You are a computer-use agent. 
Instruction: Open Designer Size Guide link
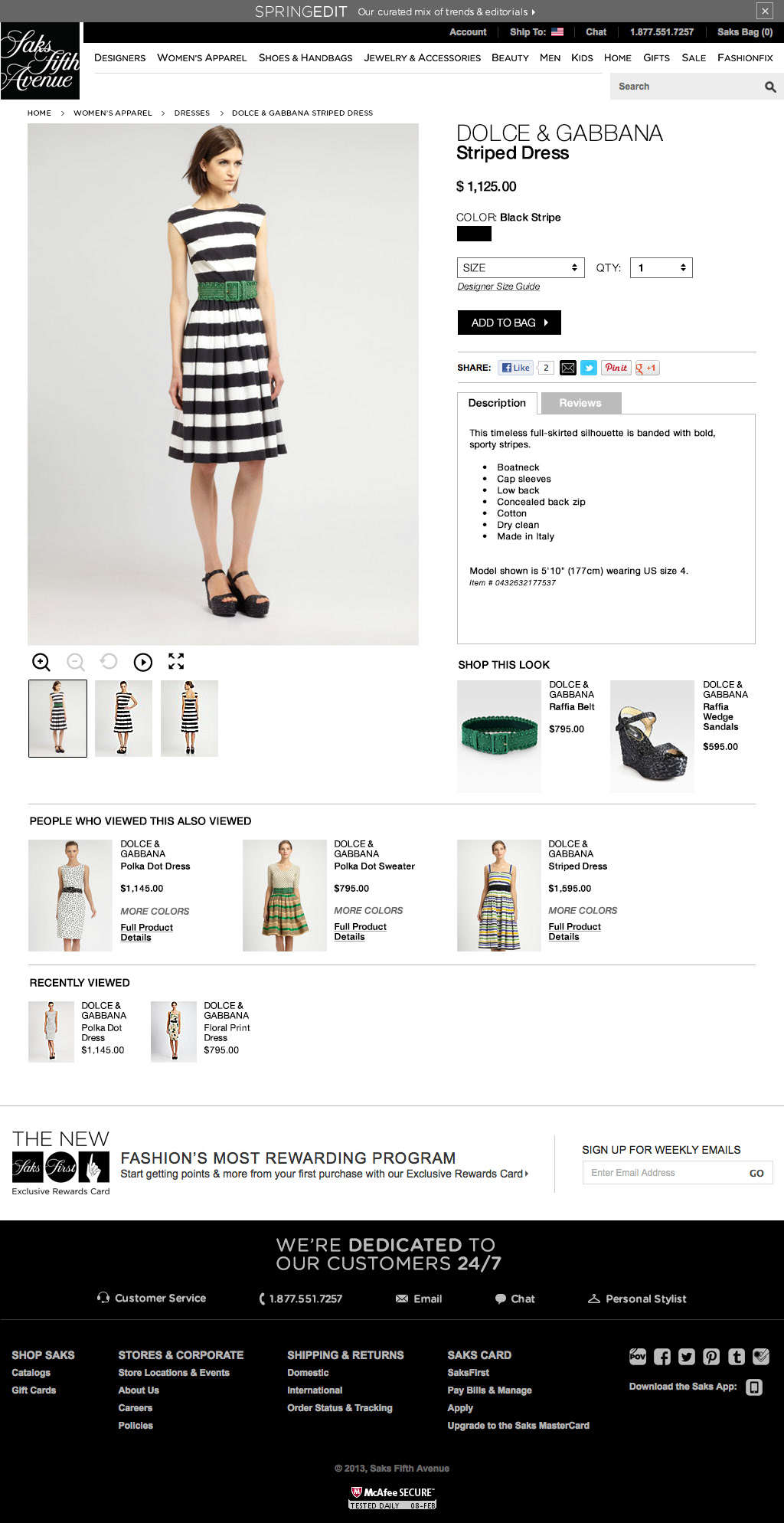click(x=498, y=287)
